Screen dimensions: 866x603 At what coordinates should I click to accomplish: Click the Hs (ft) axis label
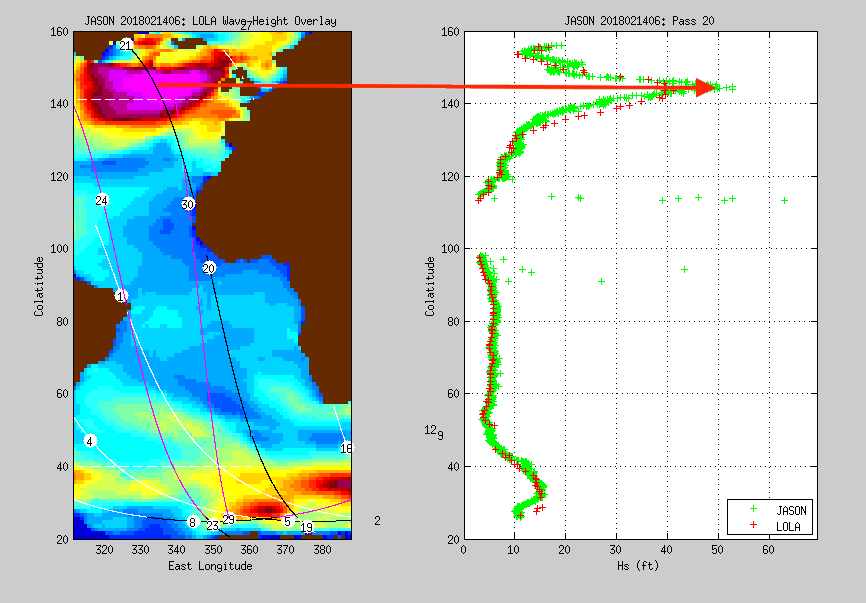(x=639, y=566)
